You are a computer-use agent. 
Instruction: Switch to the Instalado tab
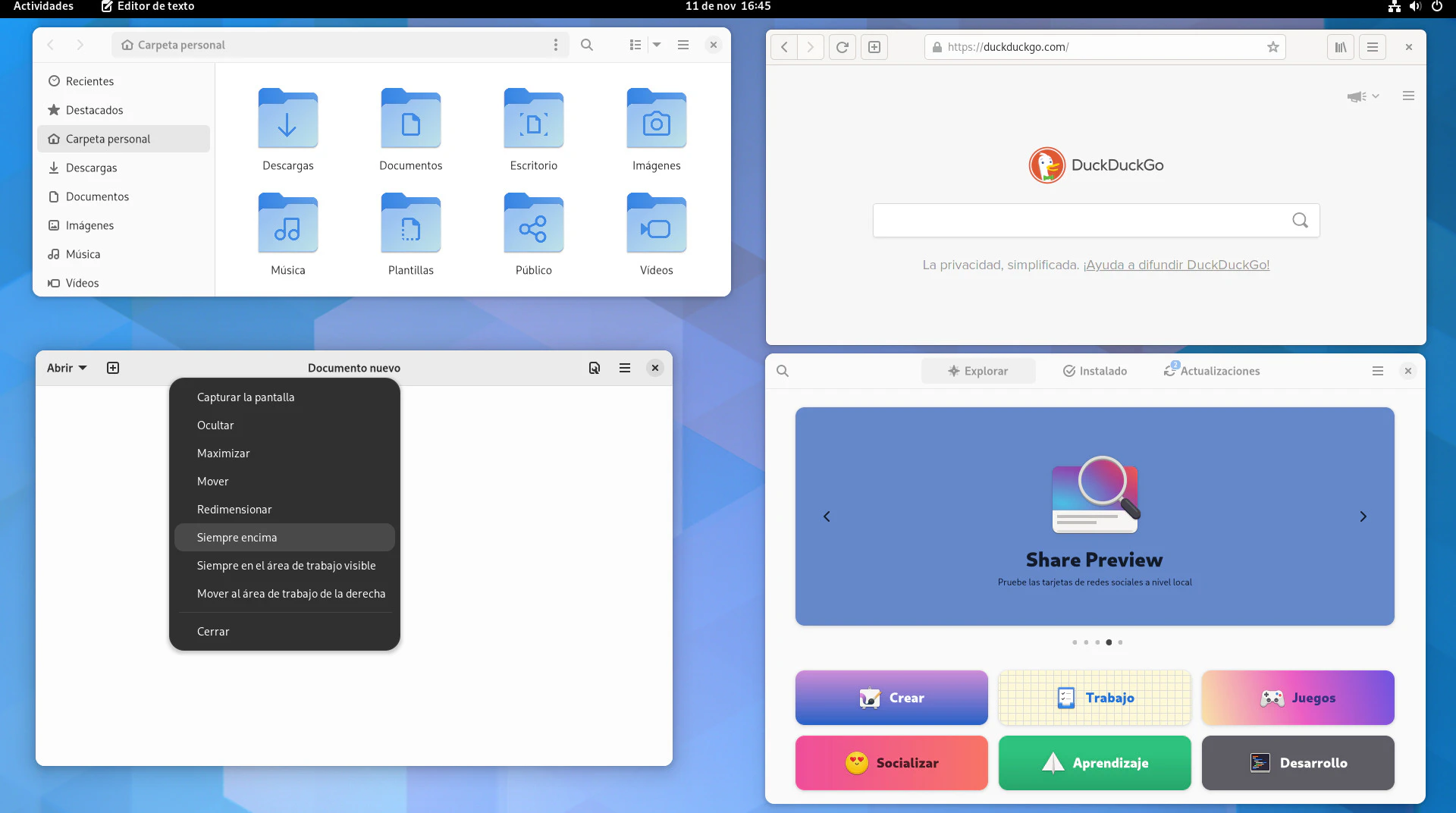(1094, 371)
